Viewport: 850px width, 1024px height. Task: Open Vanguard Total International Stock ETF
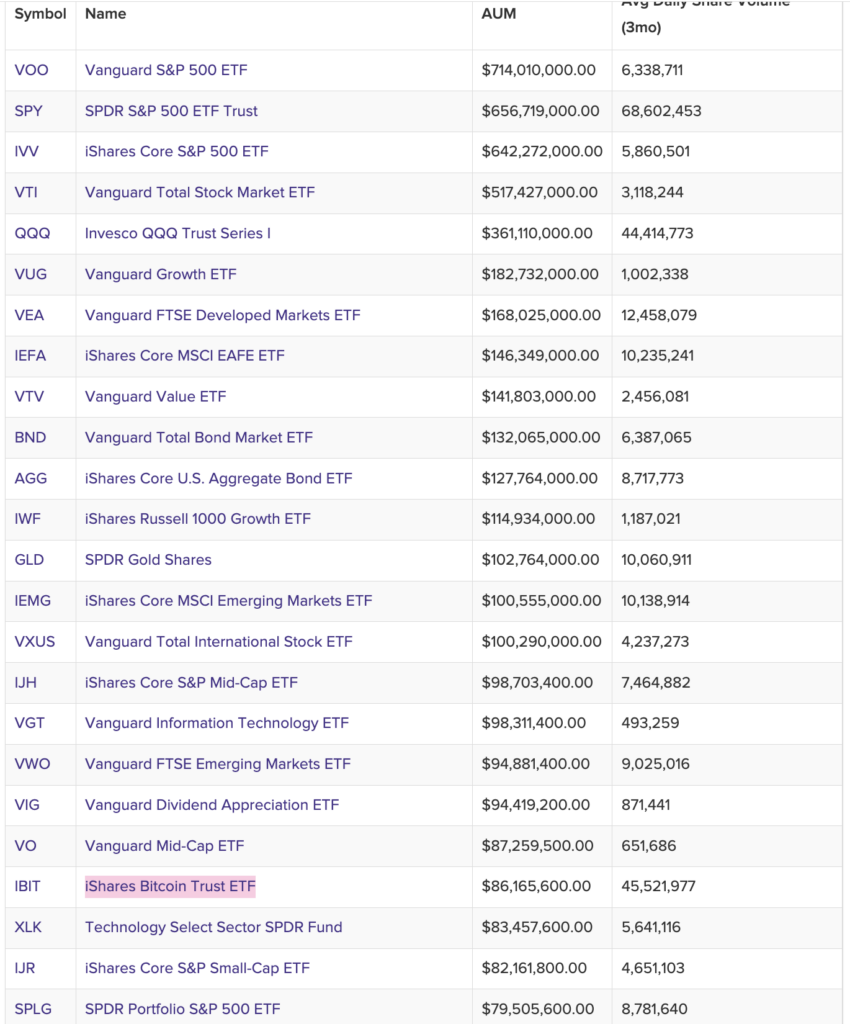(218, 641)
